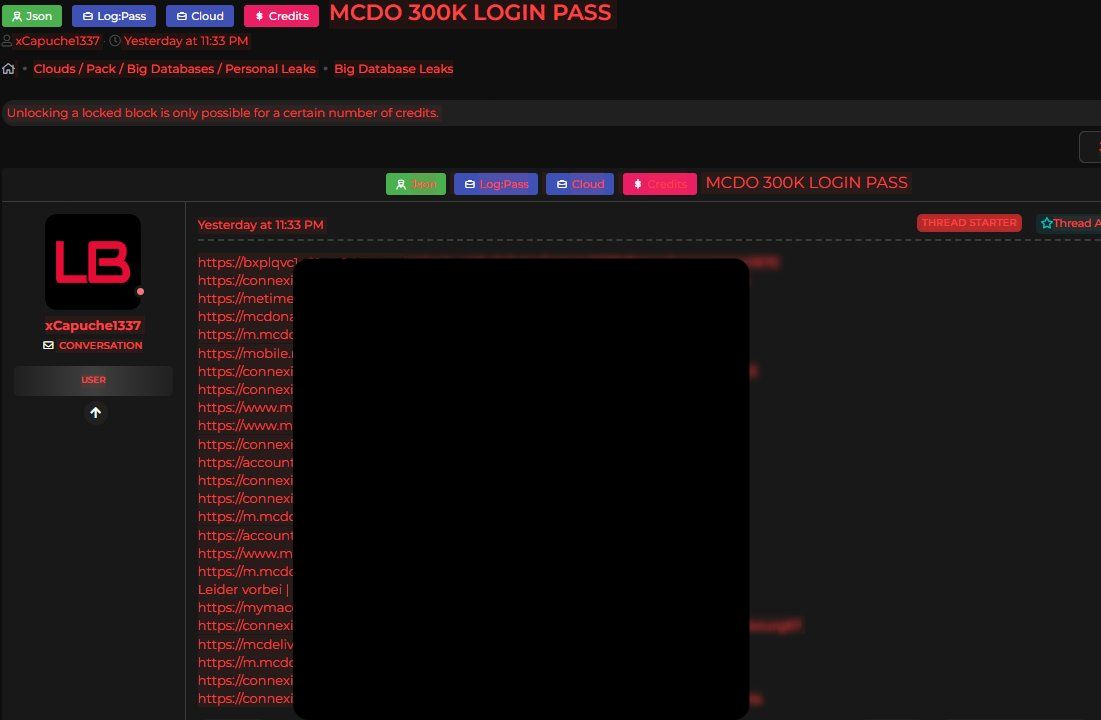This screenshot has width=1101, height=720.
Task: Open xCapuche1337 profile name under the avatar
Action: [x=93, y=325]
